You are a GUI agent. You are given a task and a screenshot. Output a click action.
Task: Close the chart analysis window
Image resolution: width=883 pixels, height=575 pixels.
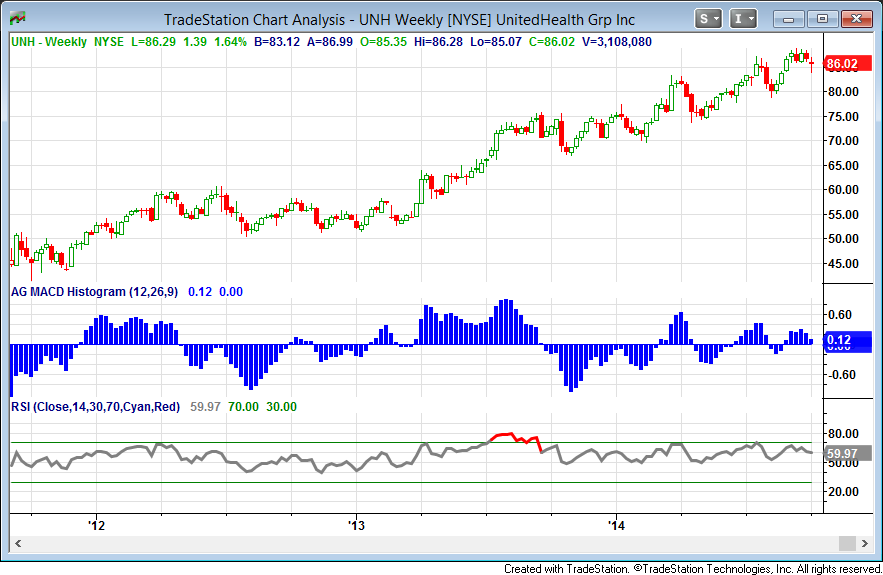[857, 19]
